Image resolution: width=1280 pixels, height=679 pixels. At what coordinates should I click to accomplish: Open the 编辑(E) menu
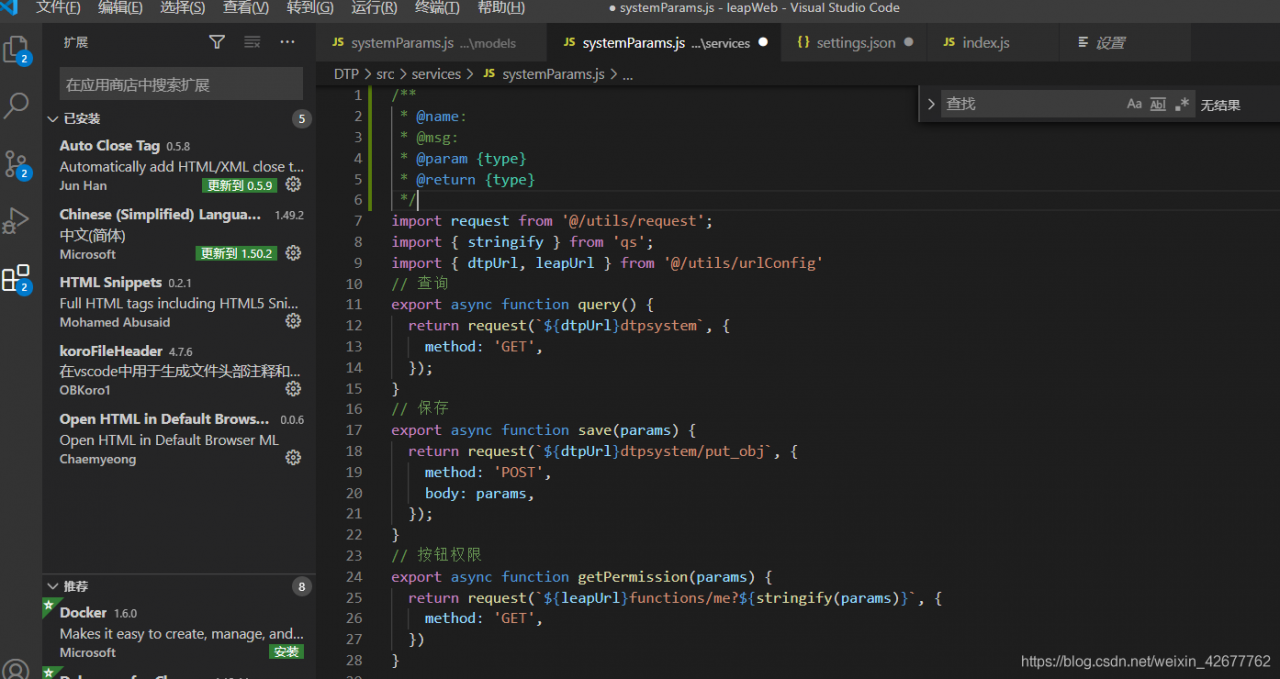120,8
